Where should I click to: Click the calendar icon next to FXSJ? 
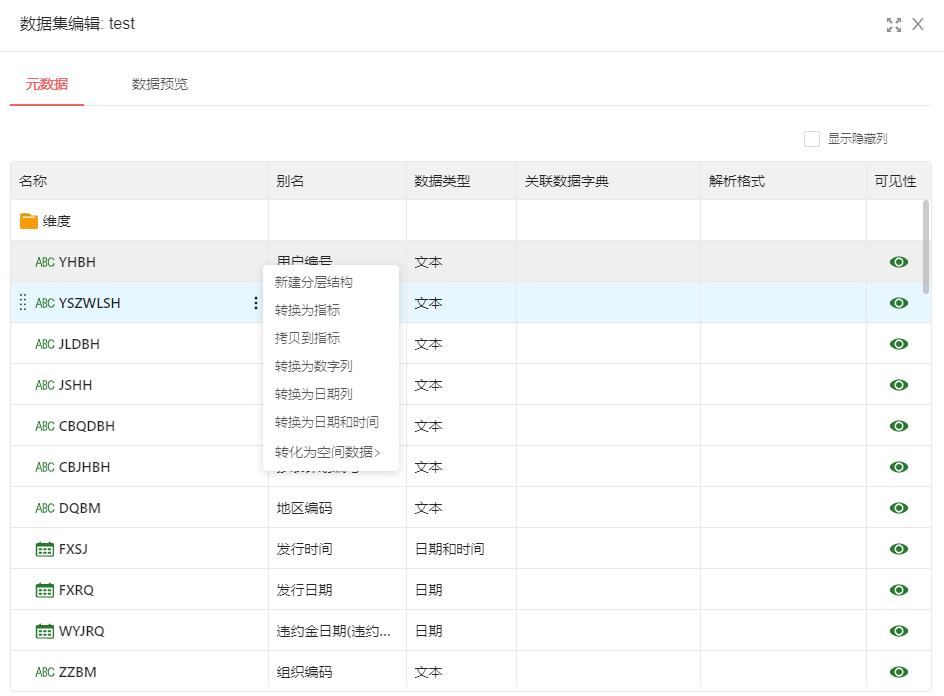pos(44,549)
